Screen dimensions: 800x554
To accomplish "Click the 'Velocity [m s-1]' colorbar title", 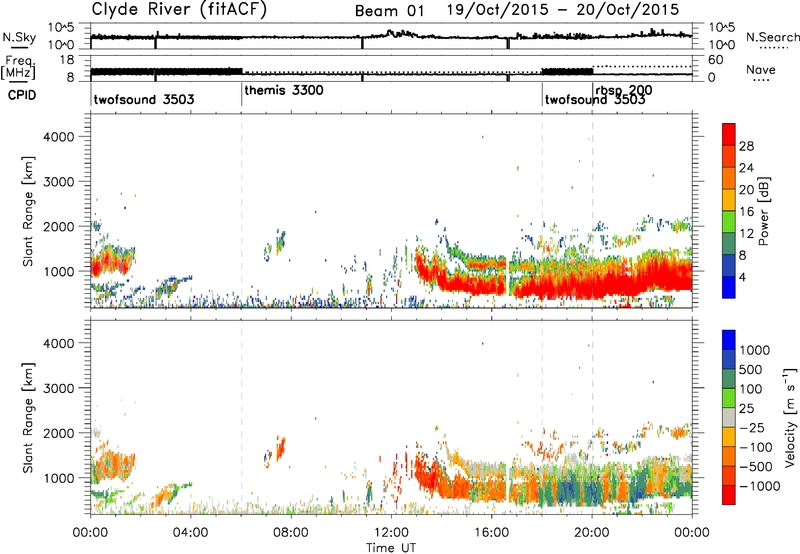I will pyautogui.click(x=790, y=417).
